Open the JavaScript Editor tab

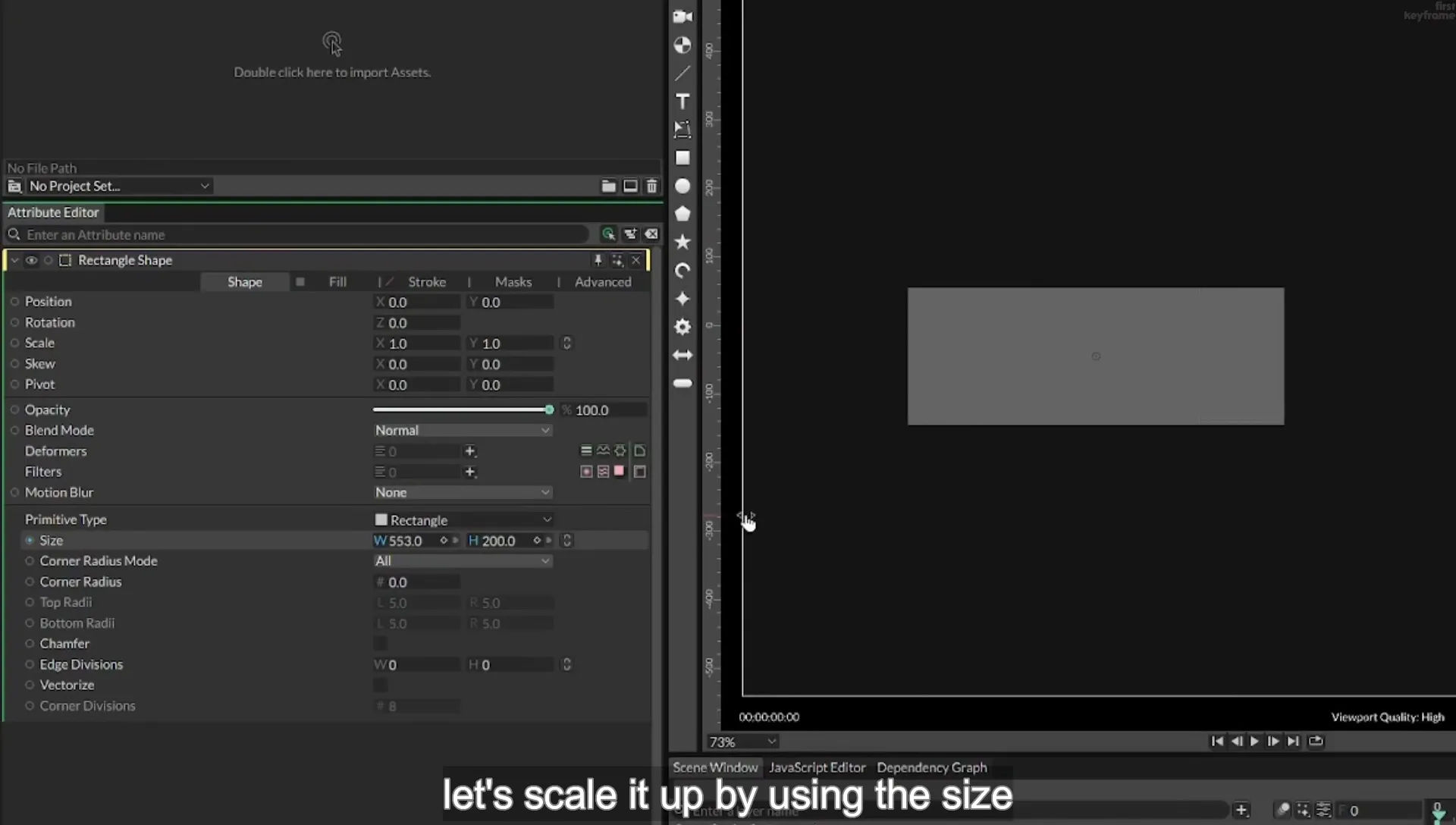[817, 767]
